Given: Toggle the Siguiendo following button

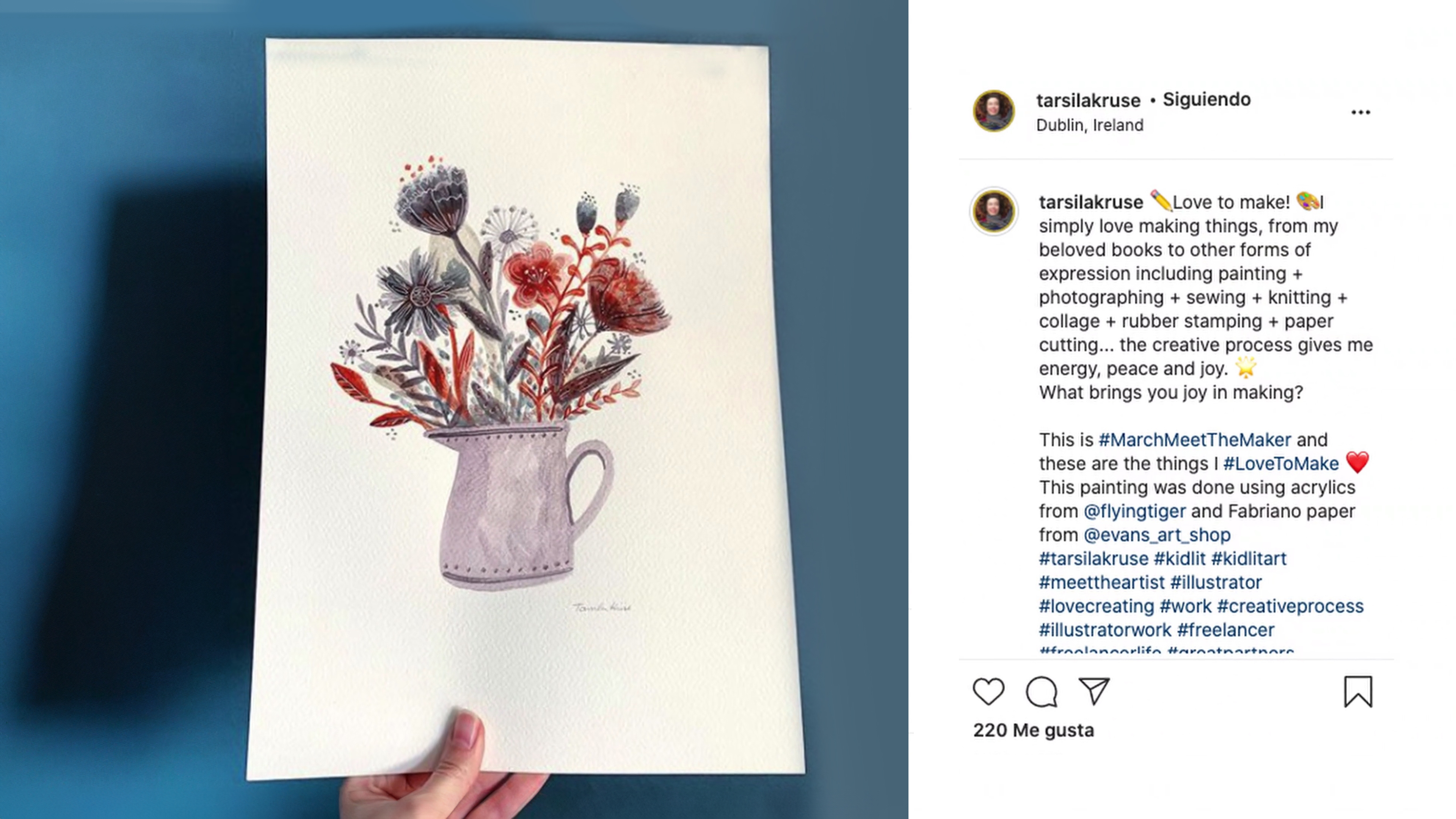Looking at the screenshot, I should tap(1207, 99).
